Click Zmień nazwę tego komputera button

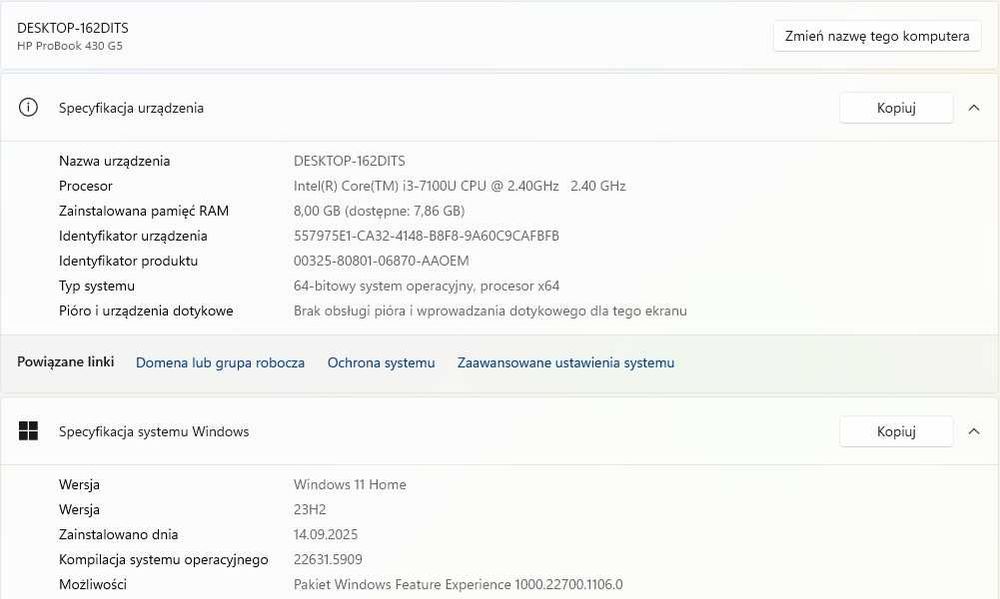click(x=877, y=36)
